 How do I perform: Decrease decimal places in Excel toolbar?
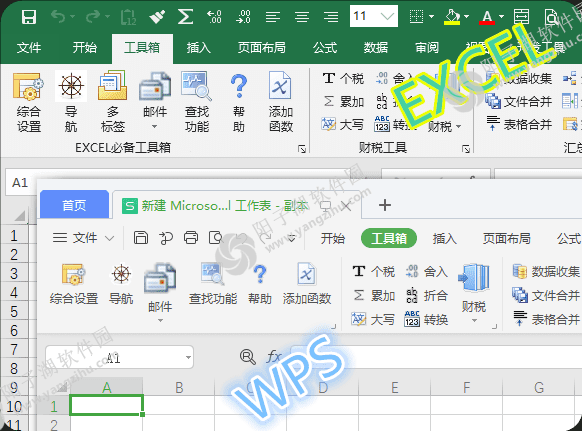[243, 17]
